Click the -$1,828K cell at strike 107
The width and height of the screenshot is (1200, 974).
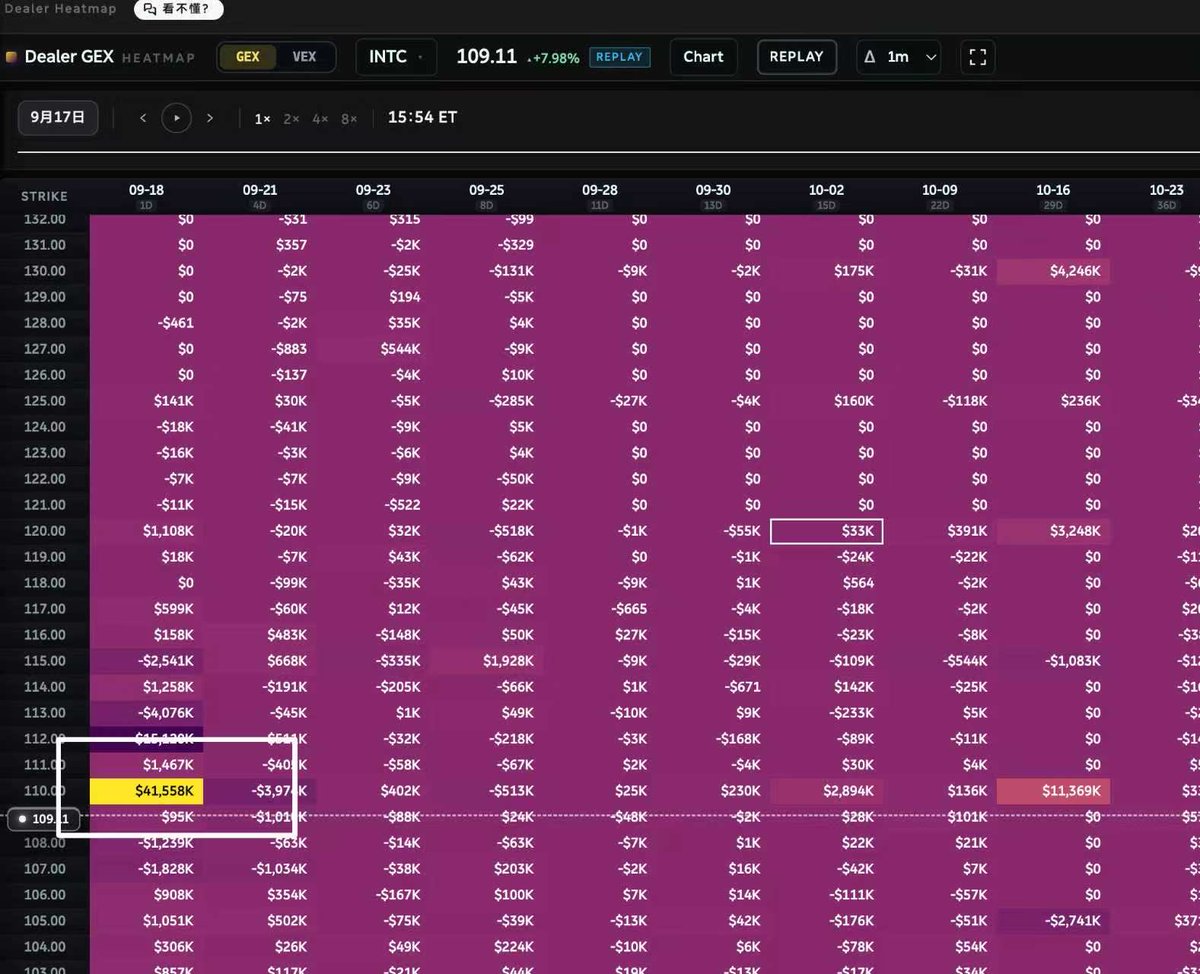tap(147, 869)
